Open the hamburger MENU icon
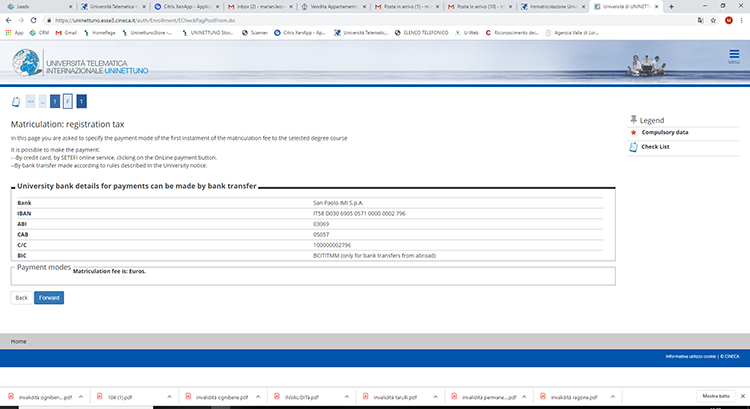 [734, 59]
